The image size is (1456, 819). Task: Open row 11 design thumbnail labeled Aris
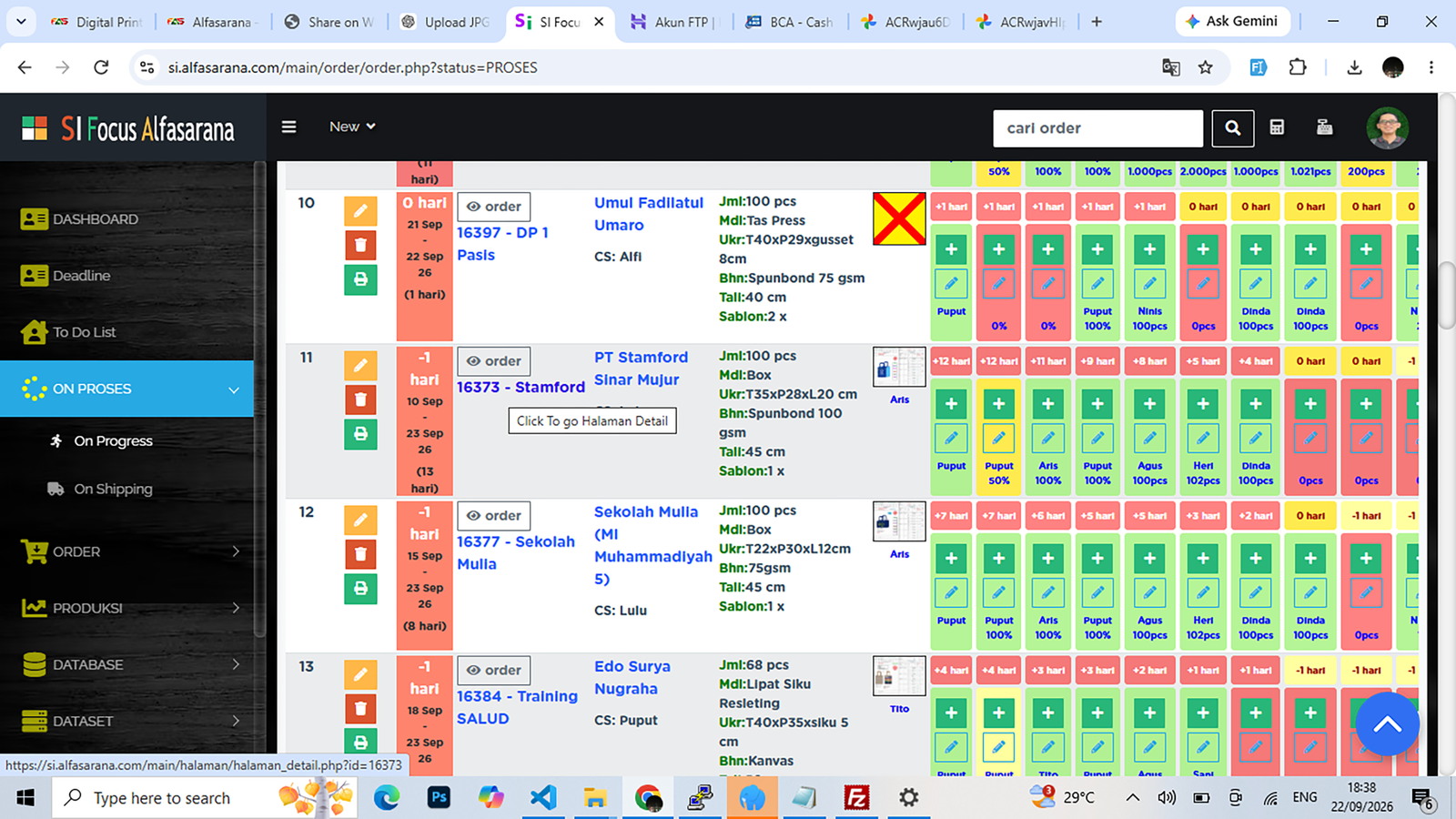click(x=899, y=368)
